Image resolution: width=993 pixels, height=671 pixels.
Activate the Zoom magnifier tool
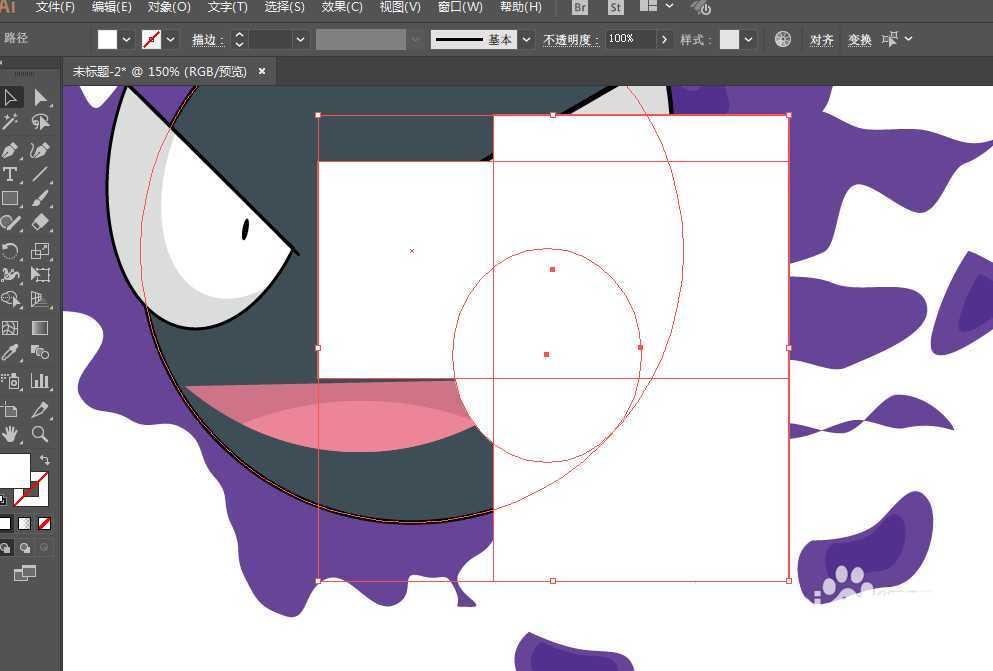(40, 434)
